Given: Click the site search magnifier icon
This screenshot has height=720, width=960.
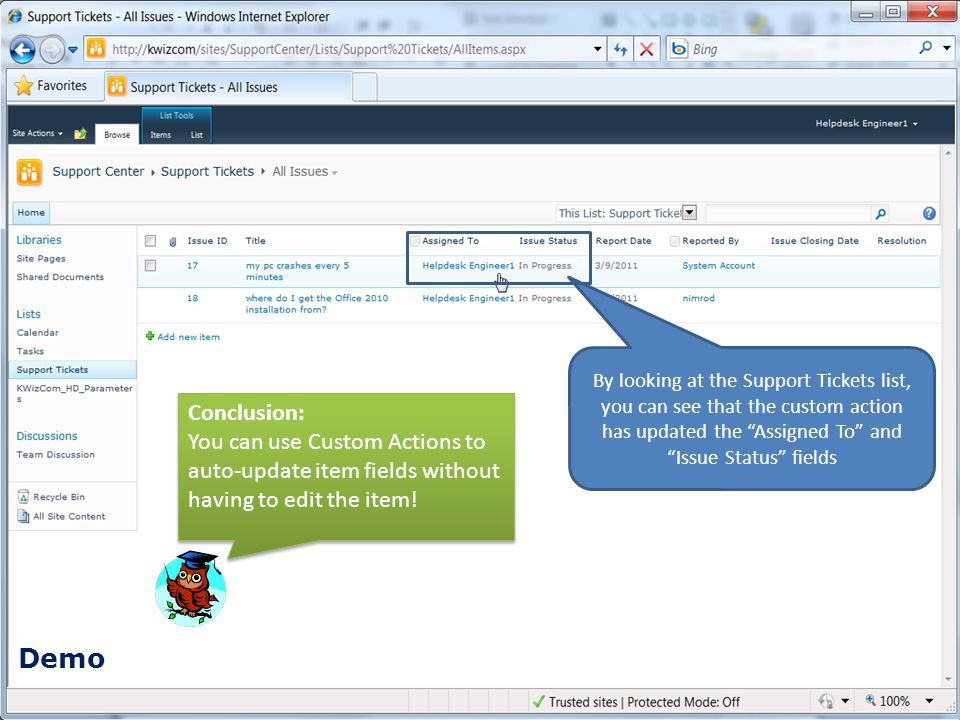Looking at the screenshot, I should pos(880,213).
